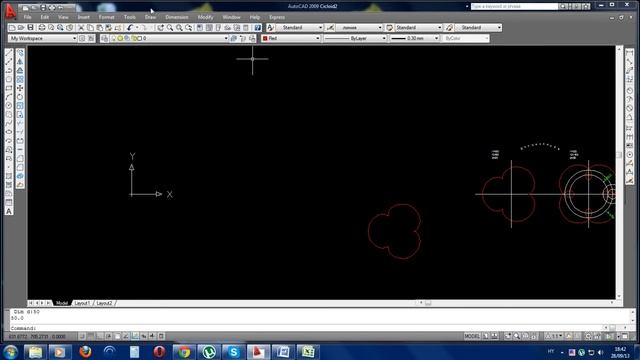640x360 pixels.
Task: Open Firefox from the taskbar
Action: (85, 352)
